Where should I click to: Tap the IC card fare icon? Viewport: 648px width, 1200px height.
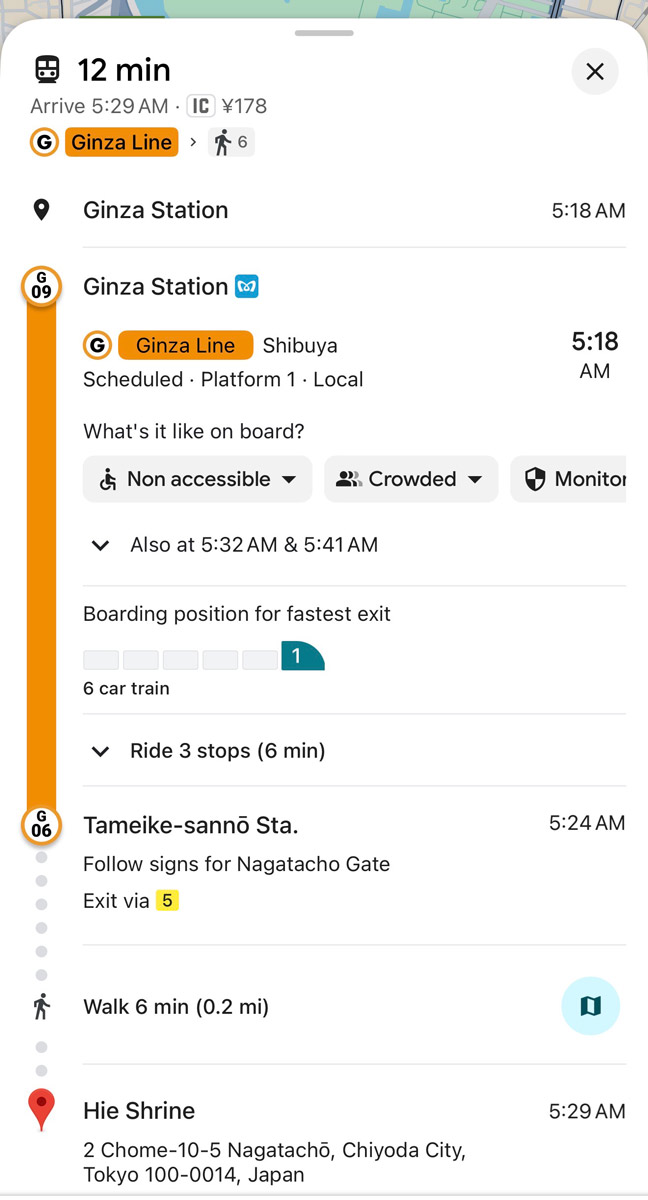(201, 106)
